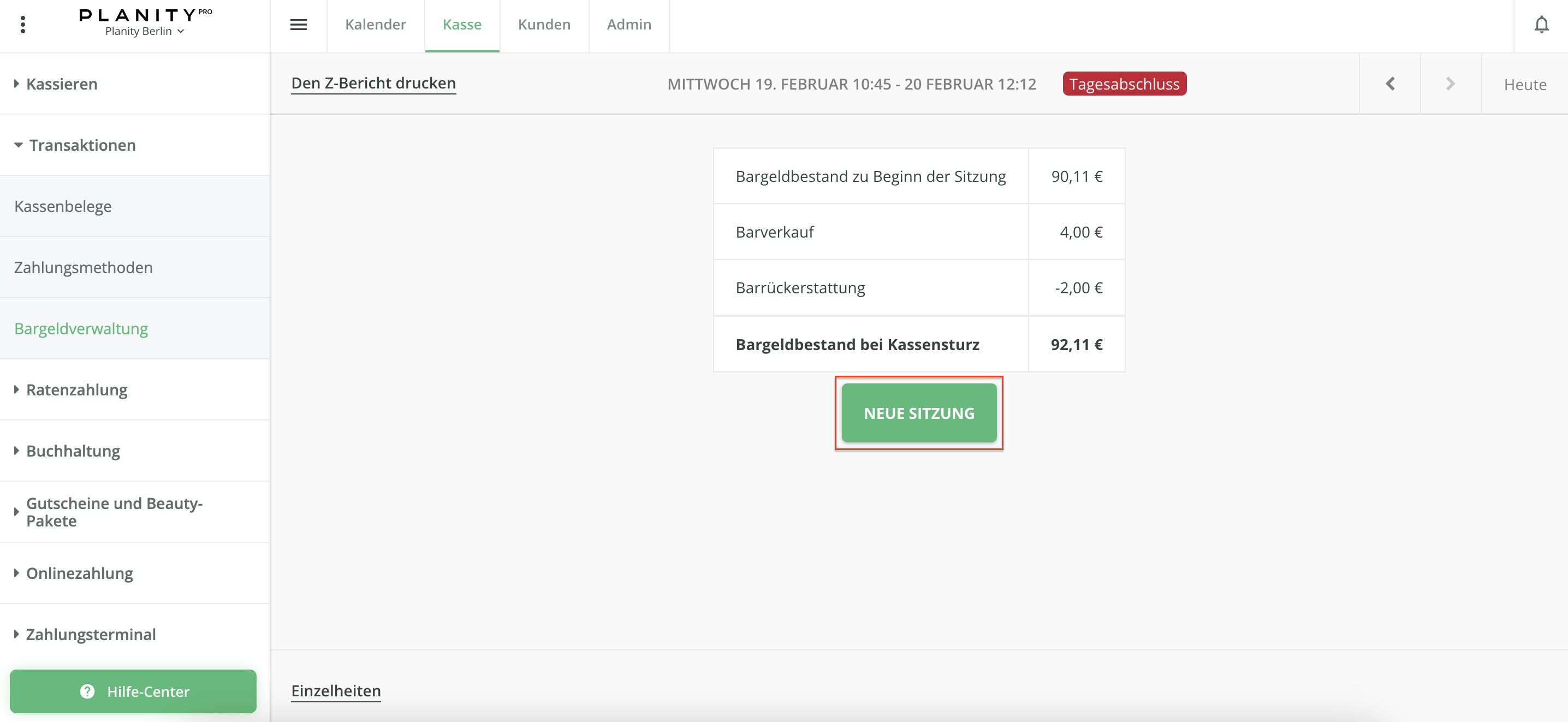Viewport: 1568px width, 722px height.
Task: Expand the Onlinezahlung section
Action: click(x=79, y=573)
